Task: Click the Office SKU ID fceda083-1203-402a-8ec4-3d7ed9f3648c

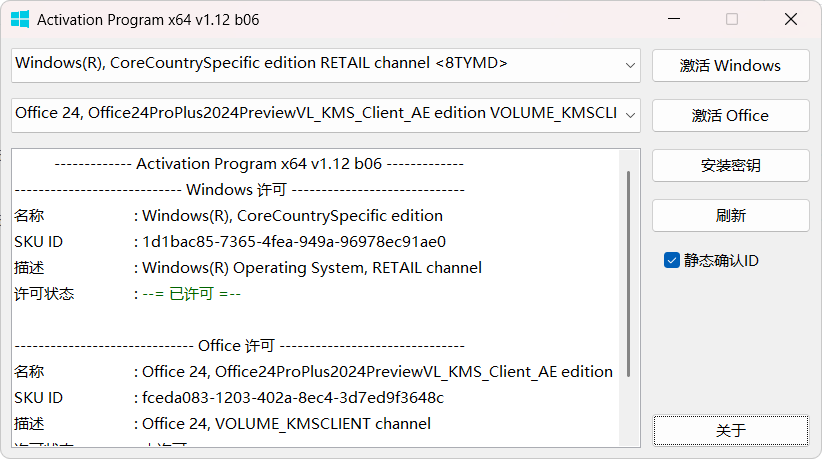Action: pos(293,398)
